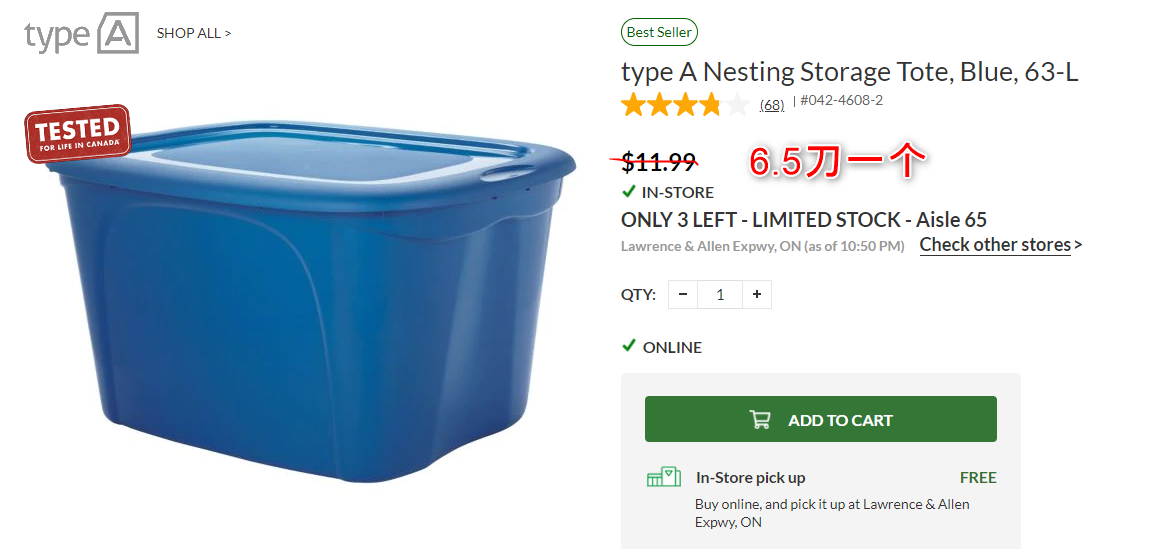Click the in-store pick up icon

[x=664, y=477]
